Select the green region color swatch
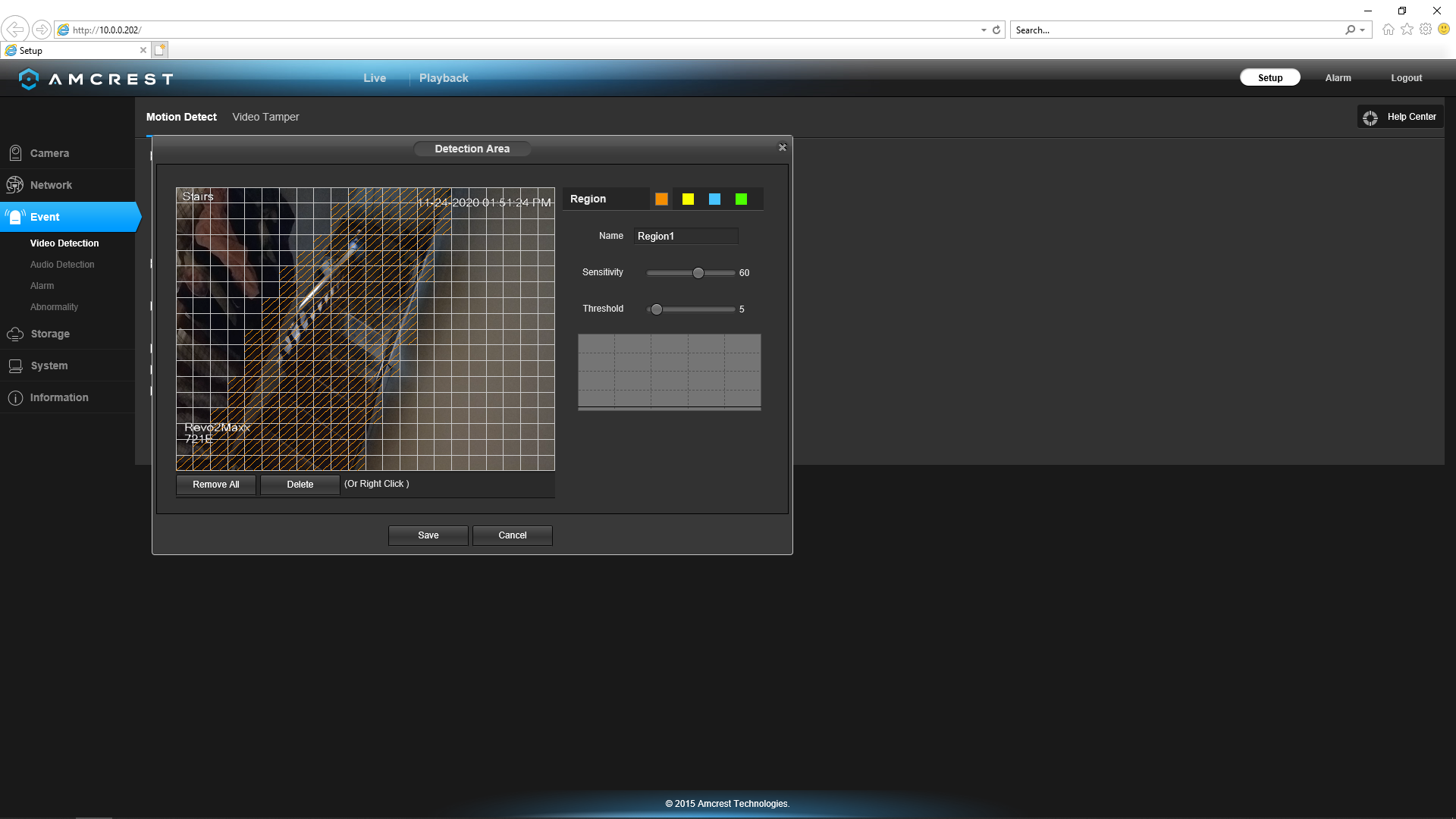The height and width of the screenshot is (819, 1456). [x=741, y=199]
